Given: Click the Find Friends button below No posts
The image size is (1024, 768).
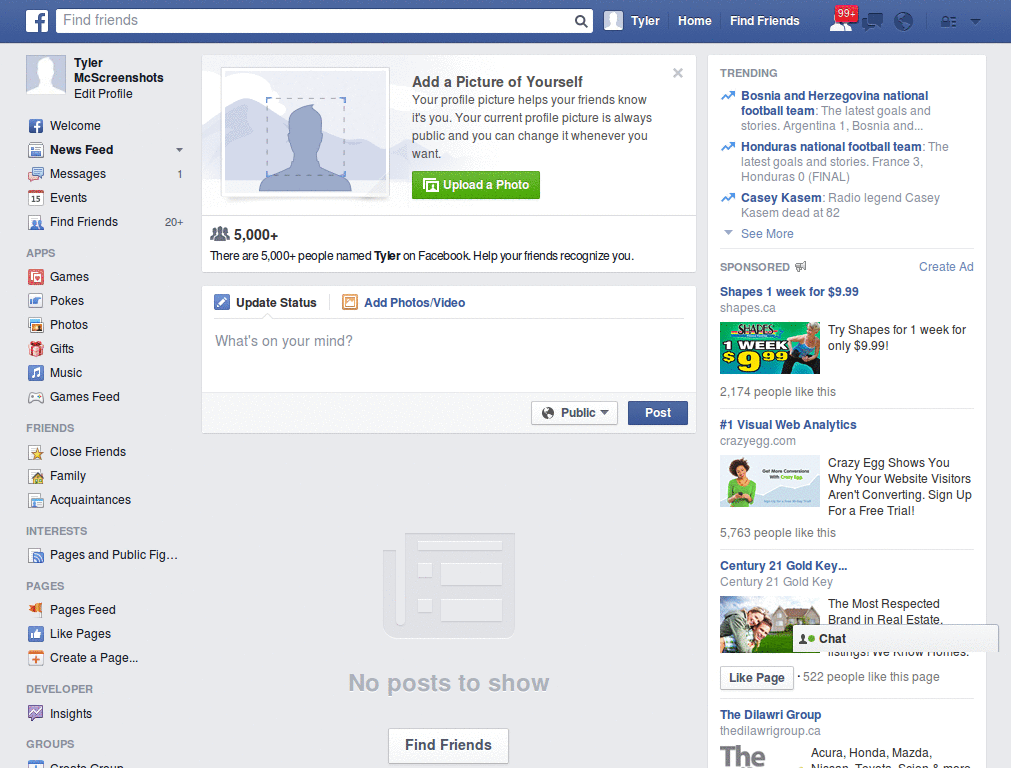Looking at the screenshot, I should (448, 745).
